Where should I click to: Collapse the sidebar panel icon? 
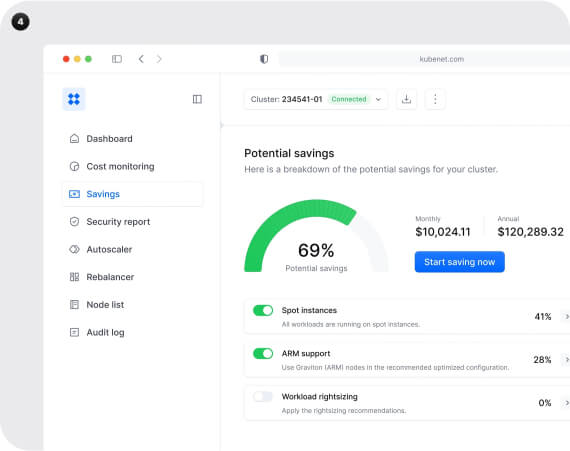197,99
